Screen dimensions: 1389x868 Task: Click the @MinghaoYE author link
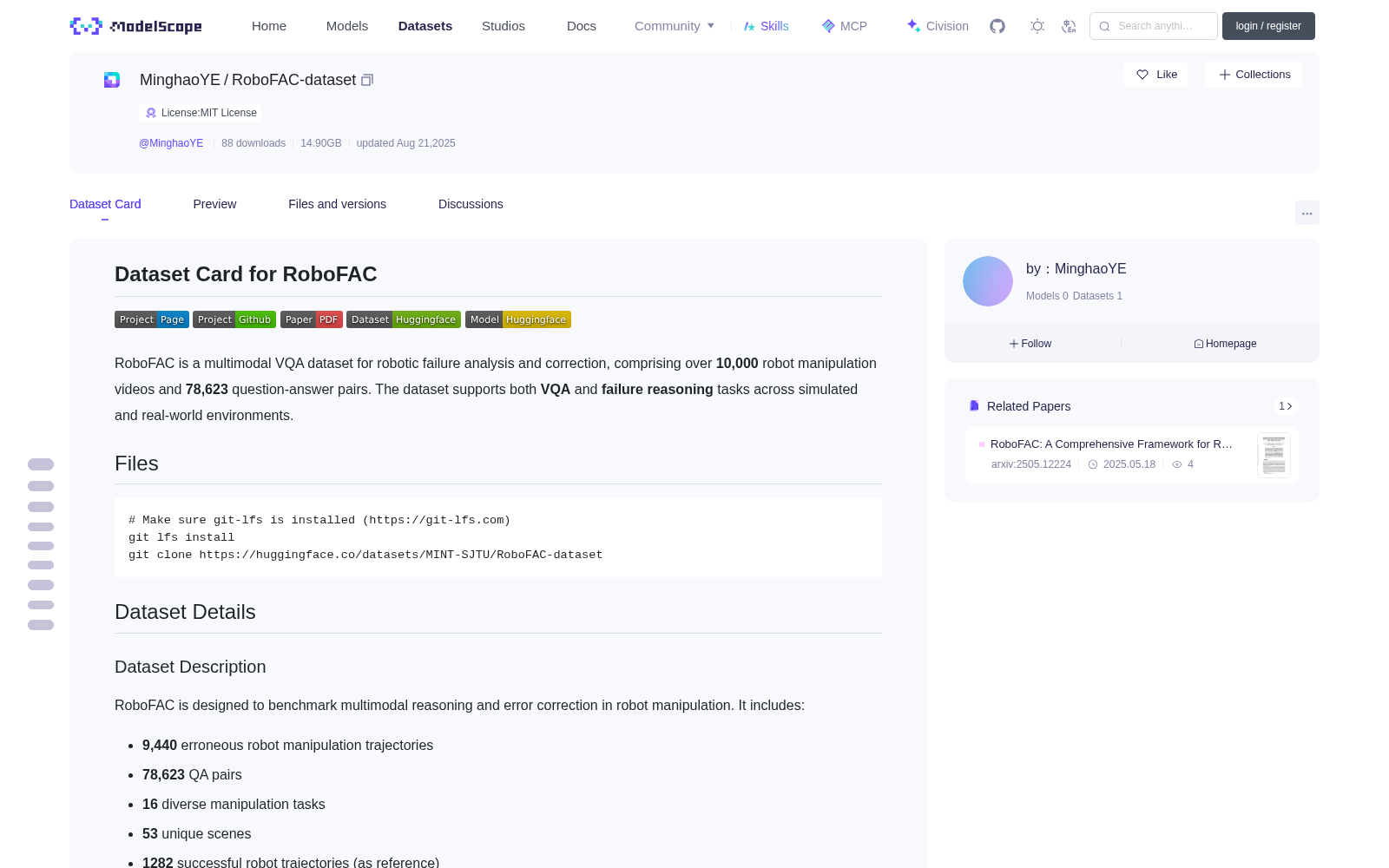(171, 143)
